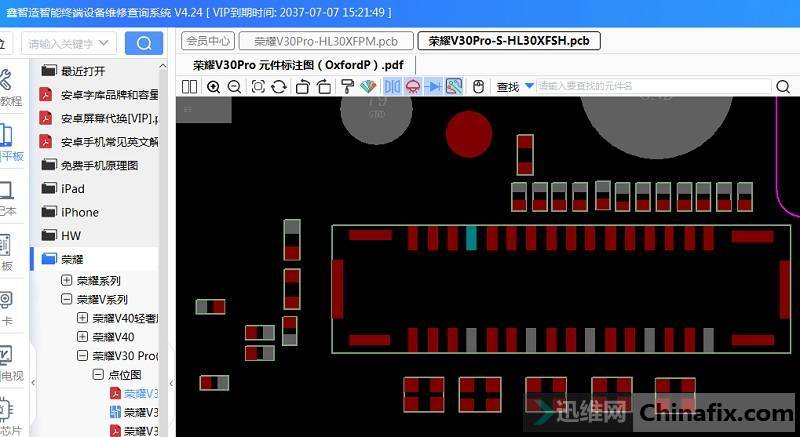Click the refresh/rotate arrows icon

coord(279,87)
